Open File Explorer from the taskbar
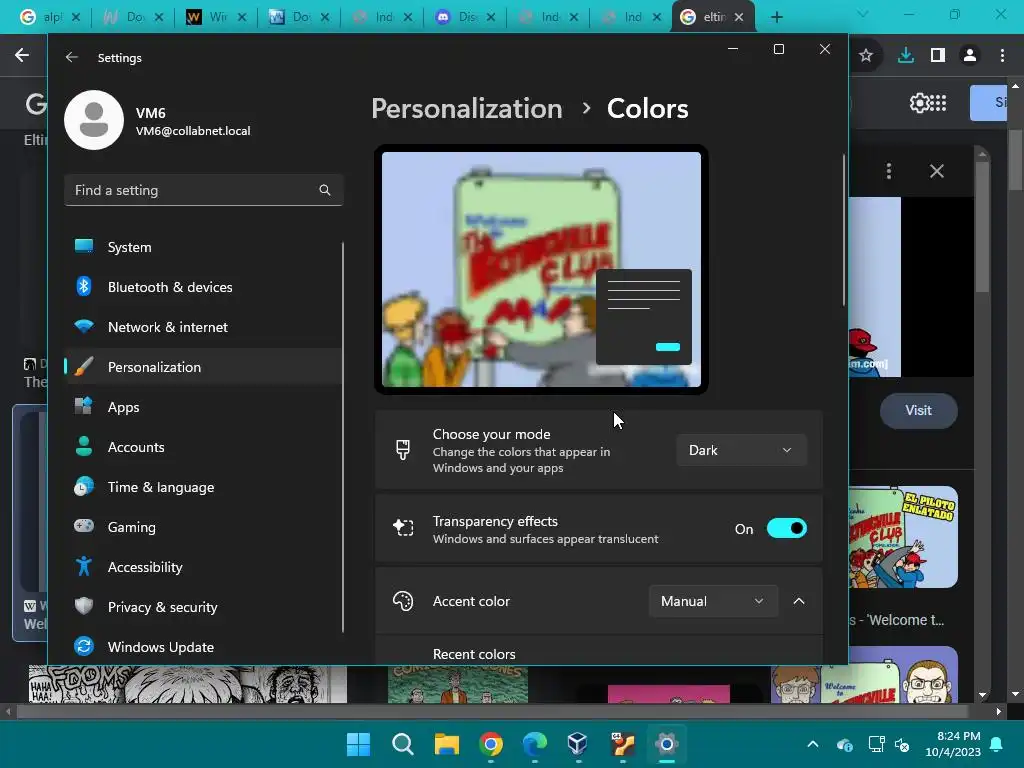Screen dimensions: 1024x768 coord(447,744)
